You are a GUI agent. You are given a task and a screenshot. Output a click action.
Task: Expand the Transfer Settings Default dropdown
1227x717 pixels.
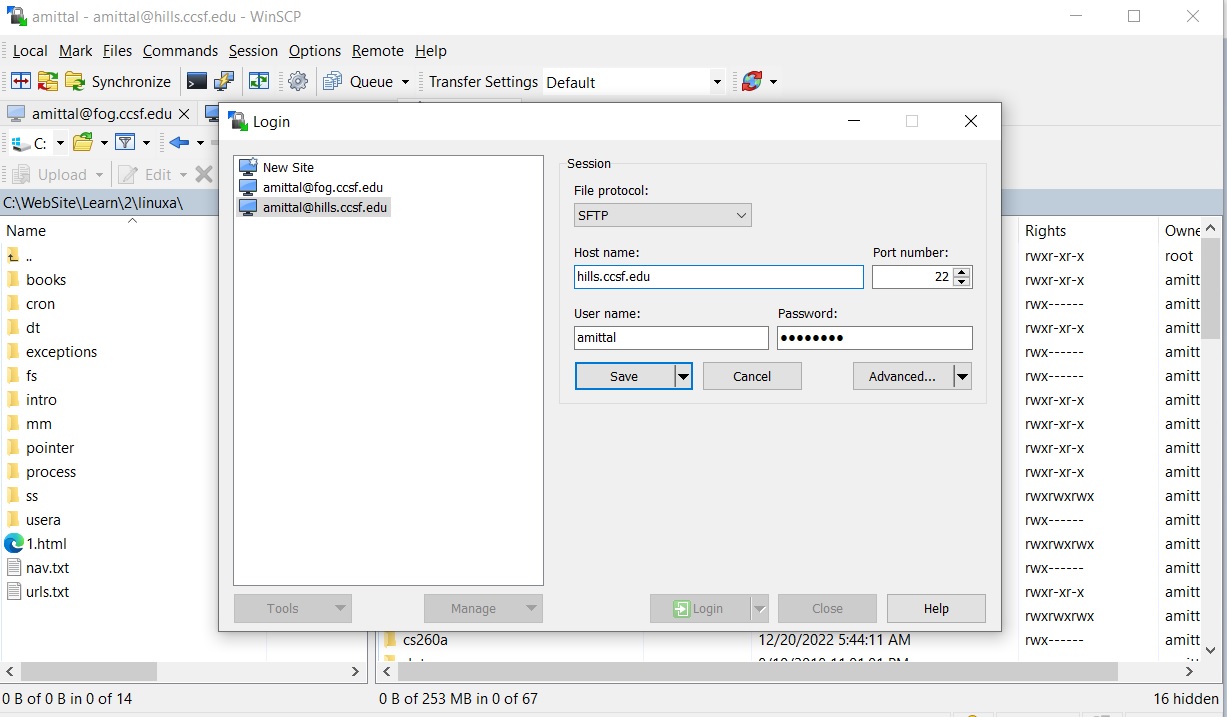tap(717, 82)
